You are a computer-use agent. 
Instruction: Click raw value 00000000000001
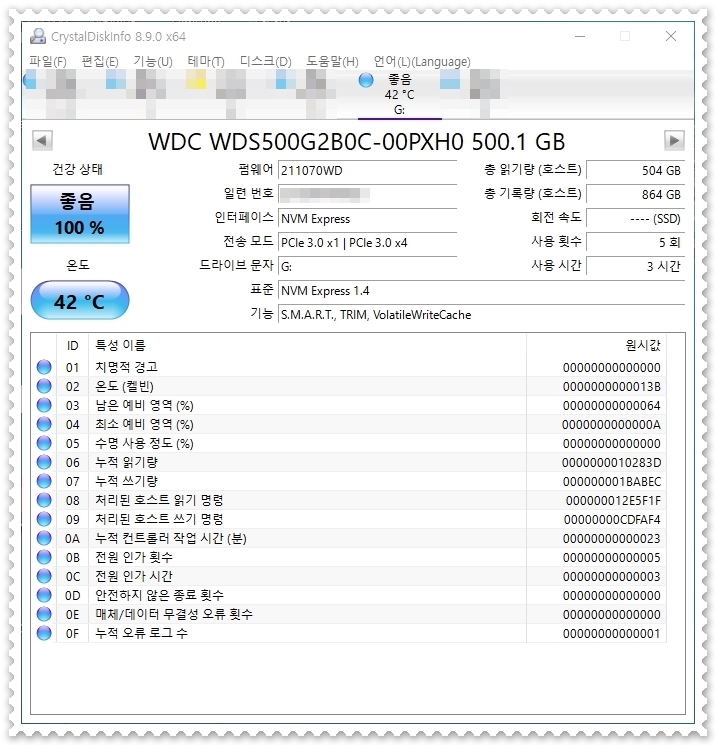click(x=611, y=634)
